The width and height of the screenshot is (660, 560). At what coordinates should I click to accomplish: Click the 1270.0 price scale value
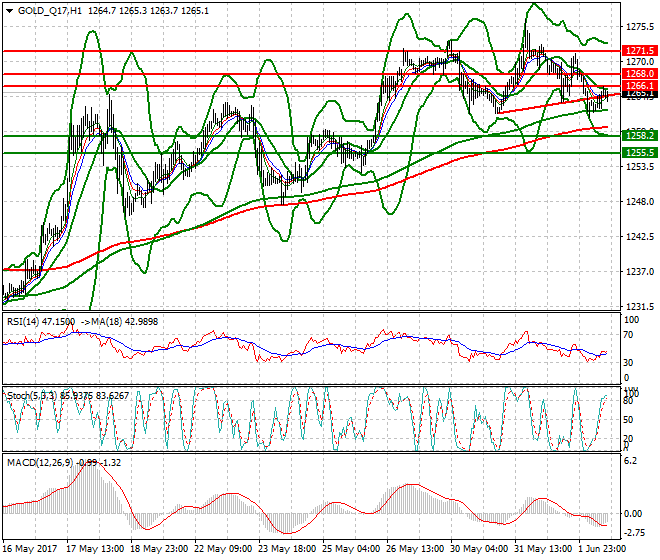(x=640, y=62)
